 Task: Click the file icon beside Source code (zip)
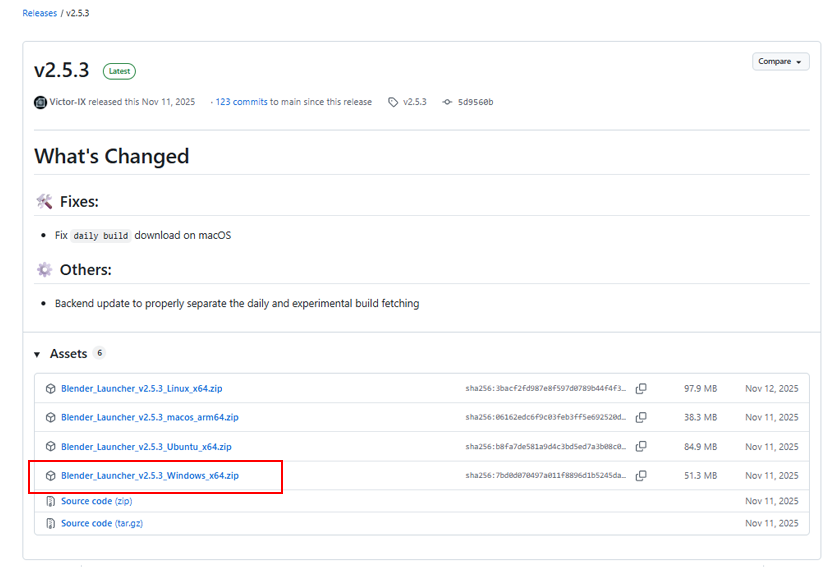50,501
